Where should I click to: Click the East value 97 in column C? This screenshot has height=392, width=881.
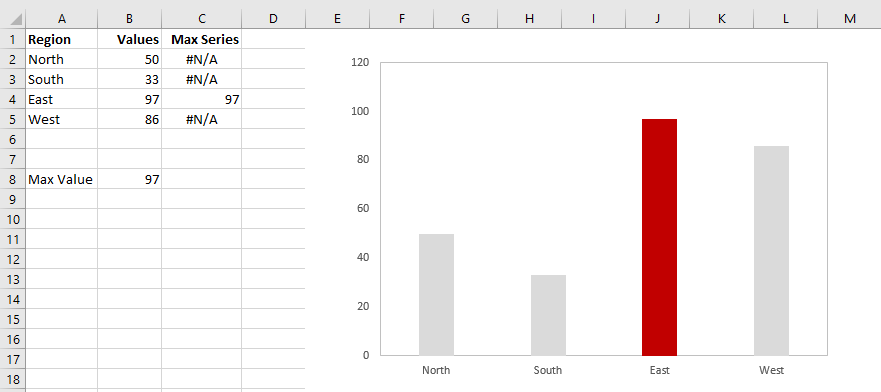pyautogui.click(x=202, y=99)
